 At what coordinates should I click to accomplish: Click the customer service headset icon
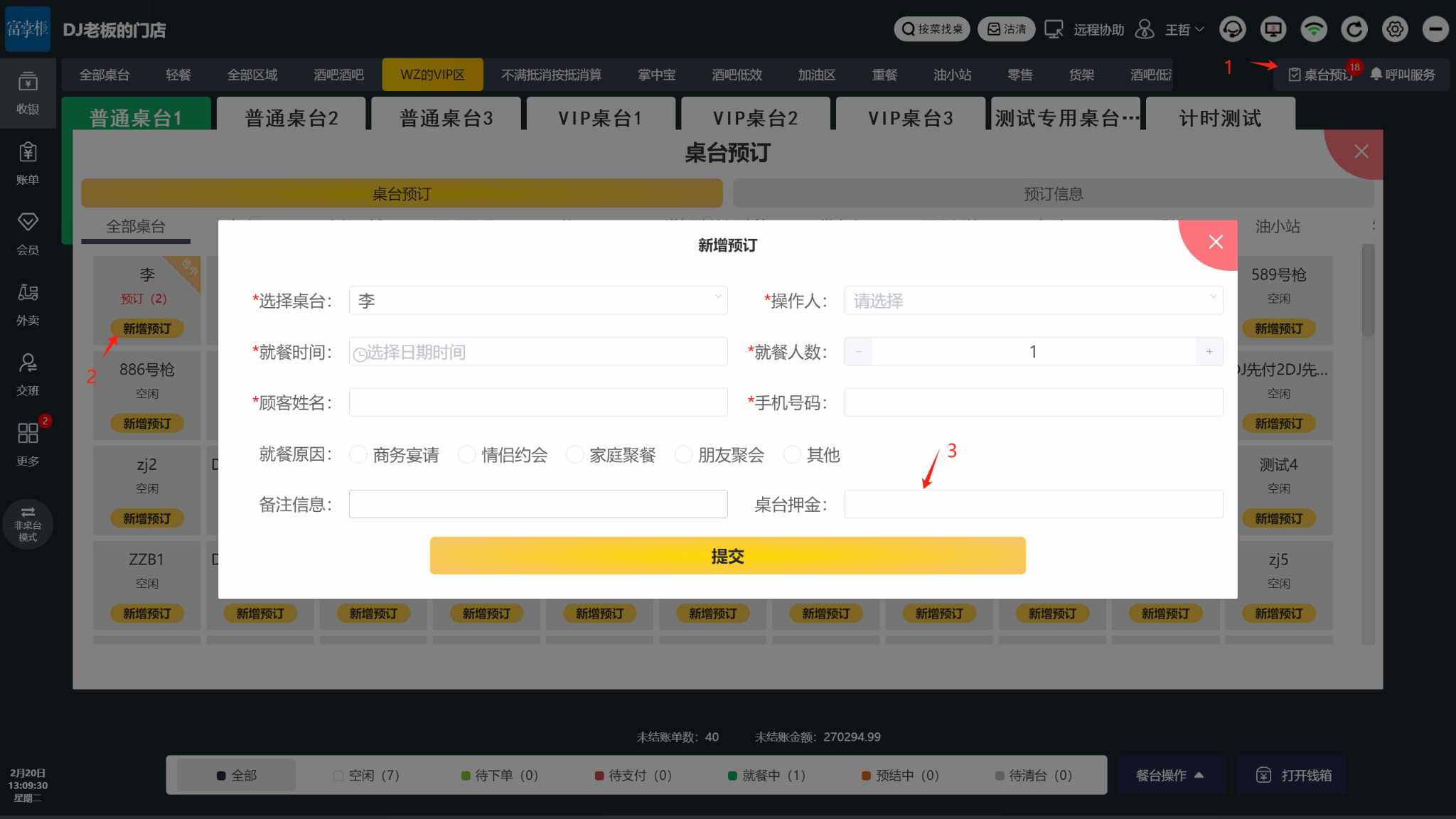click(x=1233, y=29)
